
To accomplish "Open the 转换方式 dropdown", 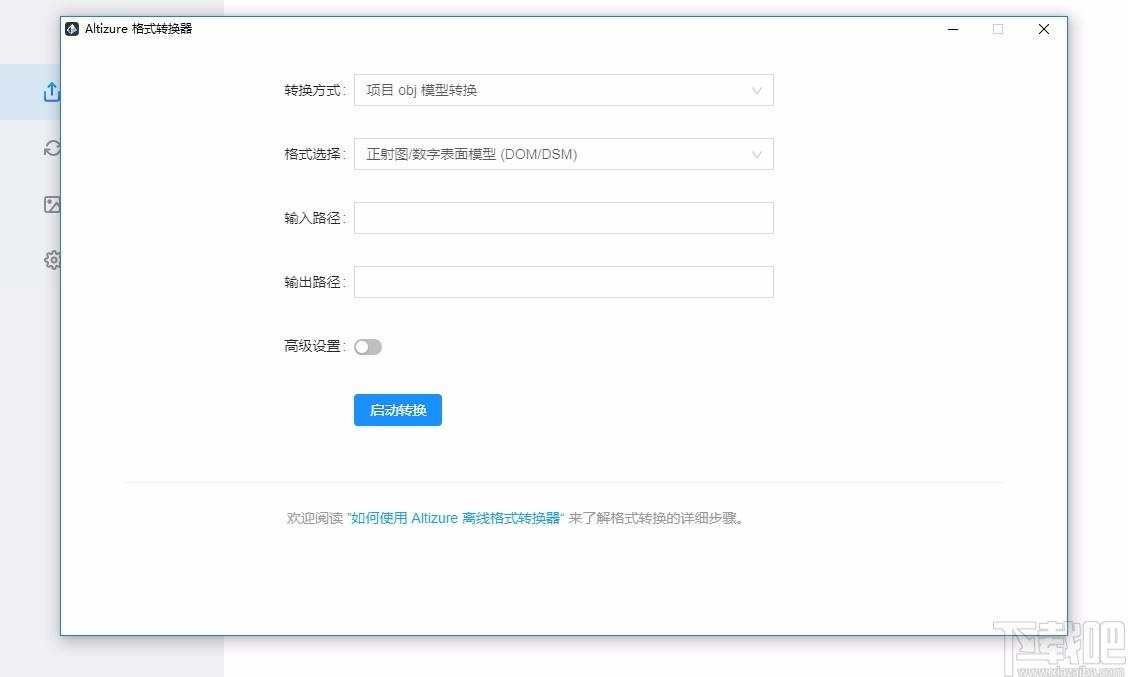I will click(x=563, y=90).
